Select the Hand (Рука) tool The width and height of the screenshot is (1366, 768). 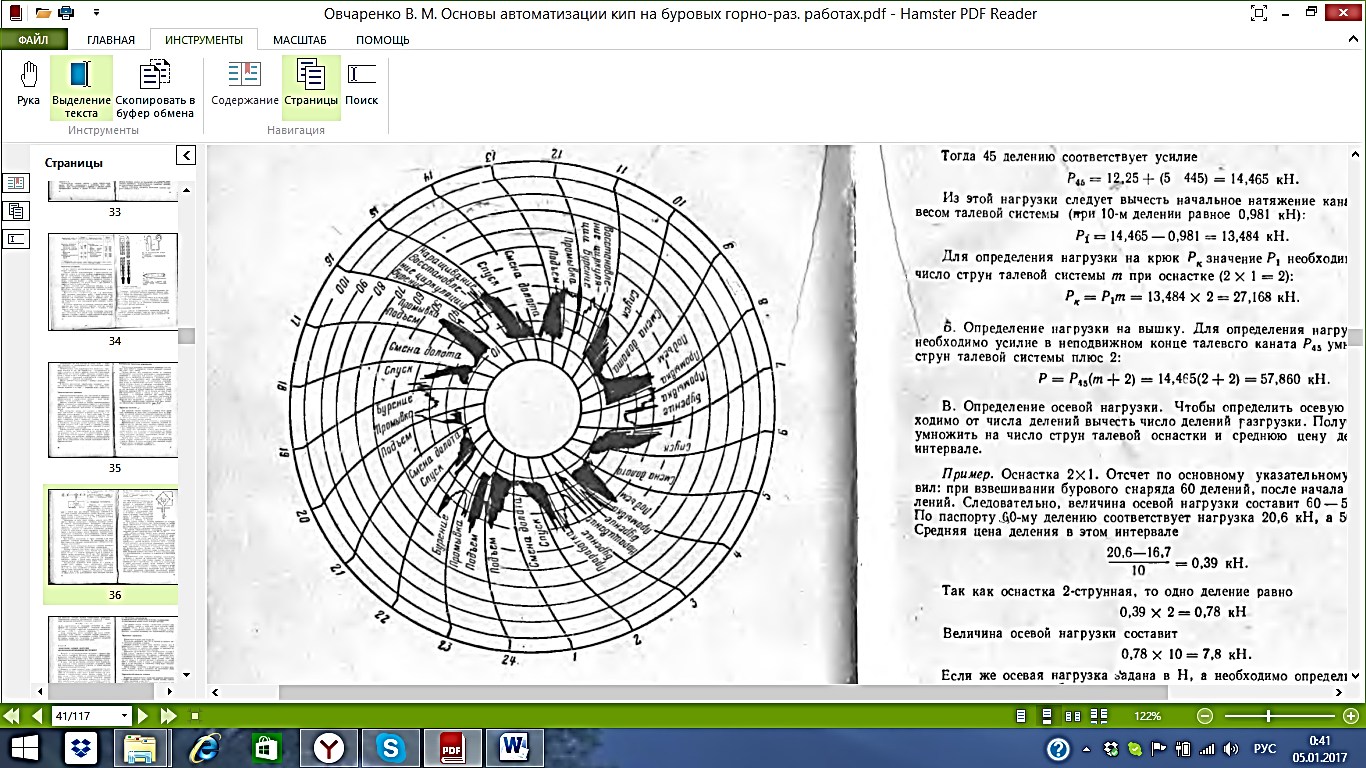pos(28,86)
